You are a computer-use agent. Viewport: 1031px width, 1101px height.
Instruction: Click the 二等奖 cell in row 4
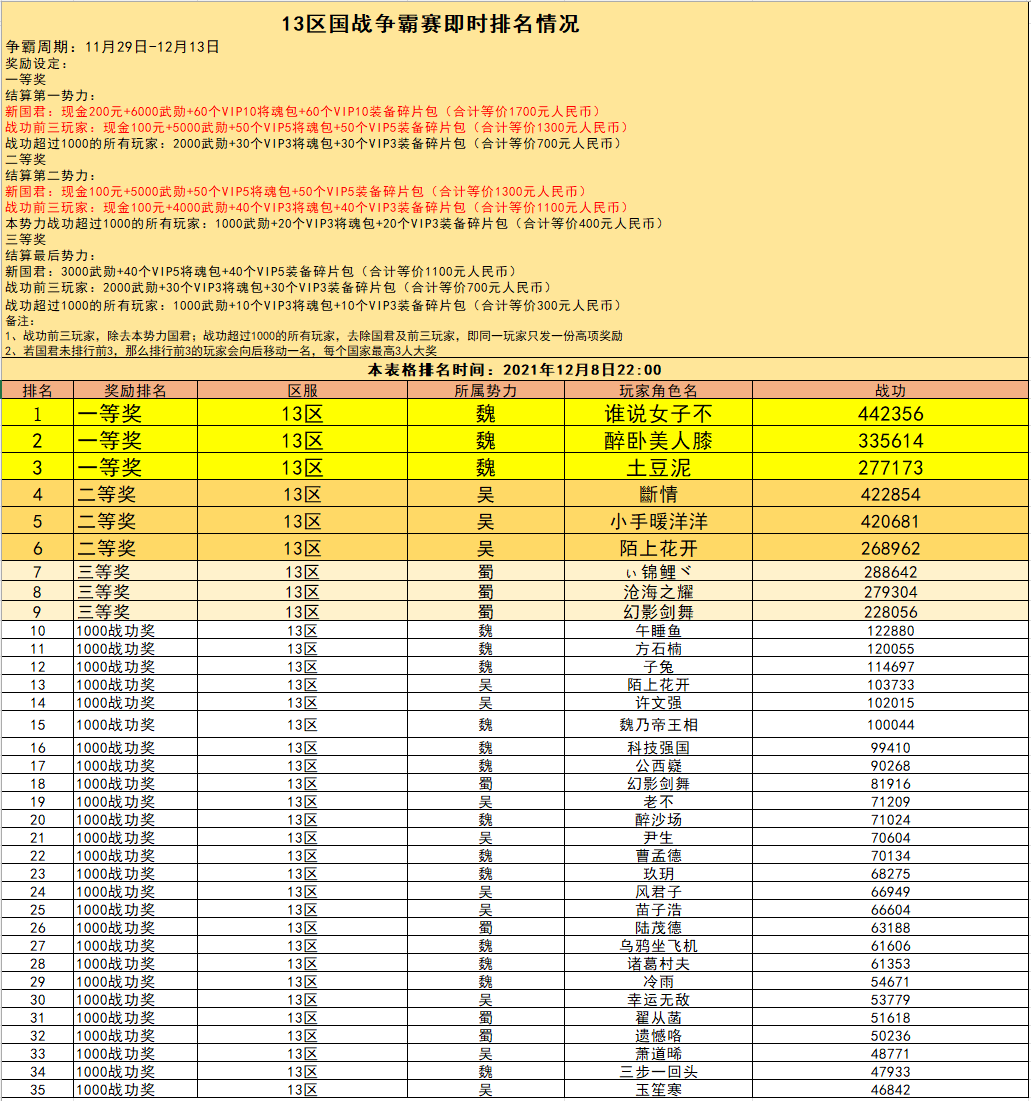click(136, 494)
